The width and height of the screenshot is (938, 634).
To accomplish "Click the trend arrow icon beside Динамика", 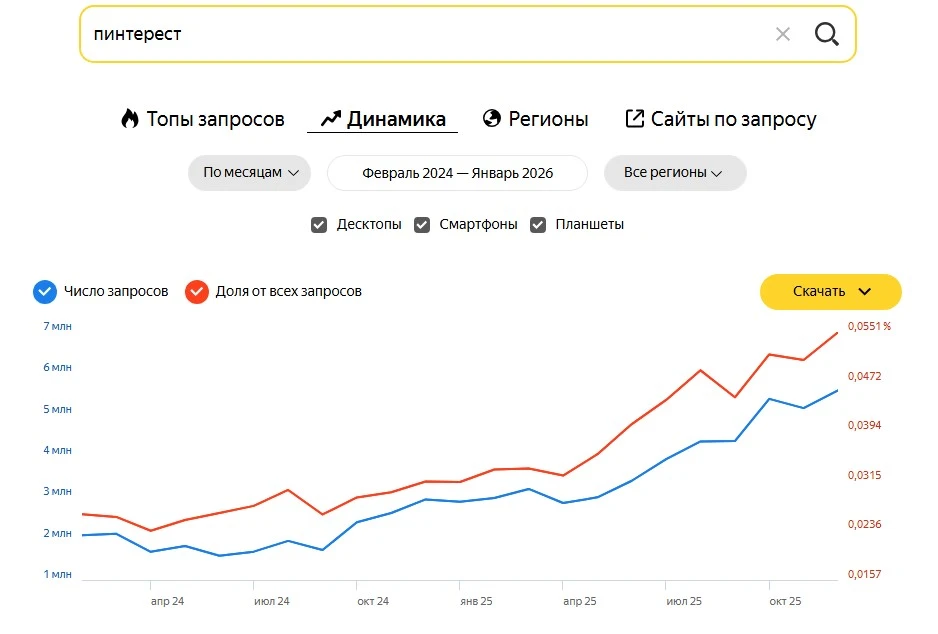I will (x=331, y=118).
